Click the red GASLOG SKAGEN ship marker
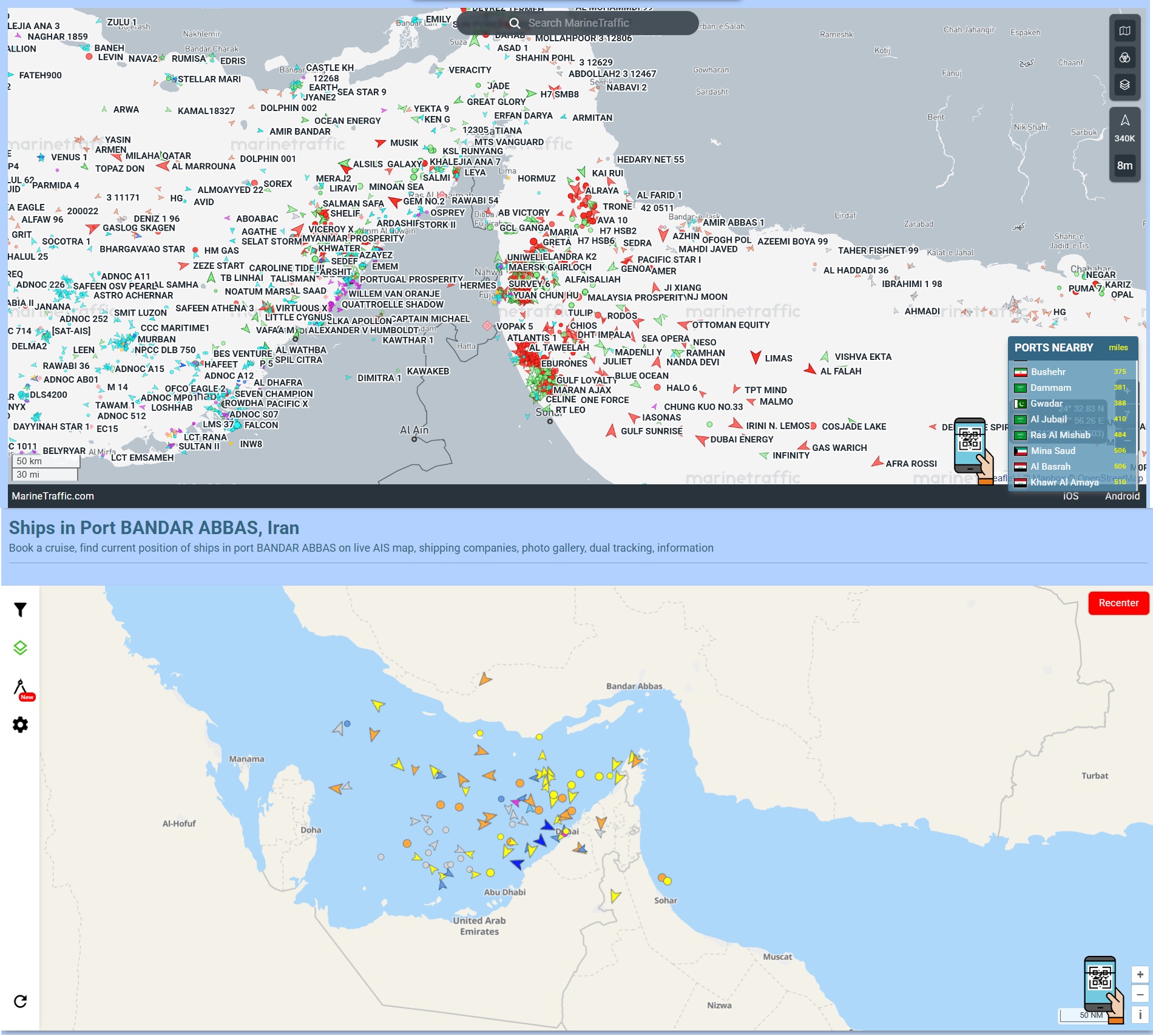Viewport: 1153px width, 1036px height. 92,228
